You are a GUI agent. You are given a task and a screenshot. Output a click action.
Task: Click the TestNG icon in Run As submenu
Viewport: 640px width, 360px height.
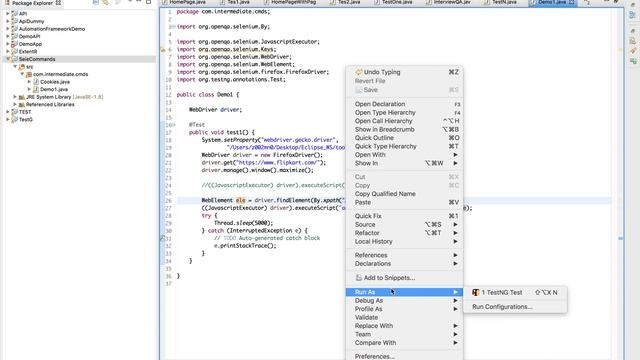476,292
